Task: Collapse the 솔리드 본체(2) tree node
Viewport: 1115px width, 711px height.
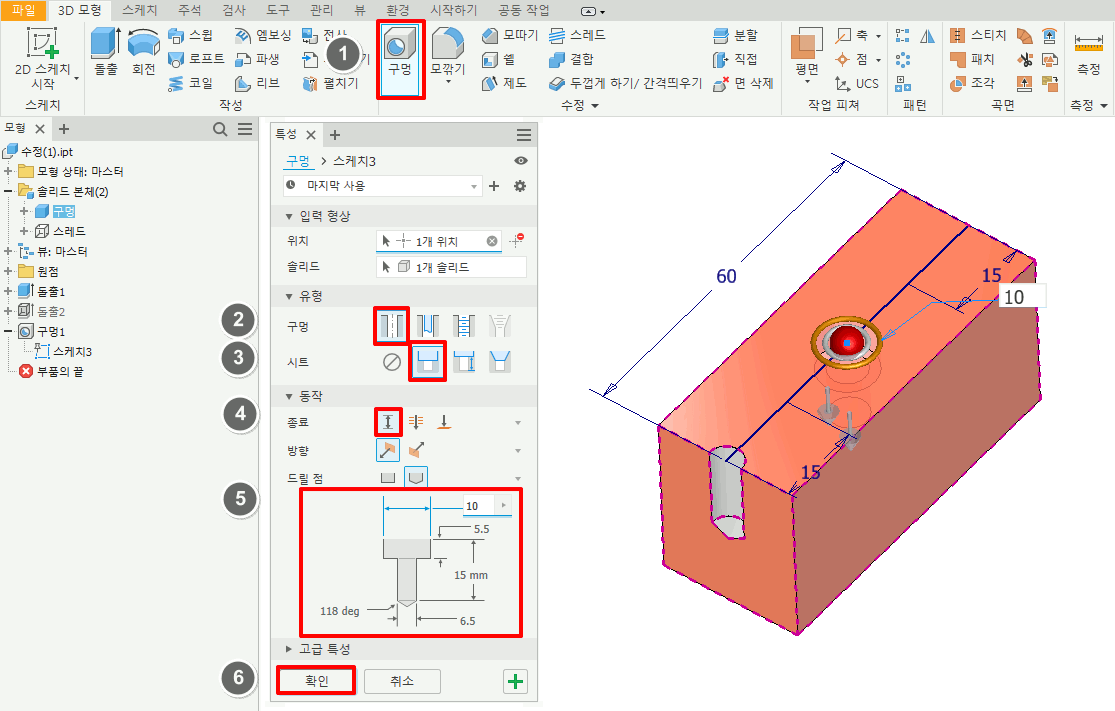Action: 9,192
